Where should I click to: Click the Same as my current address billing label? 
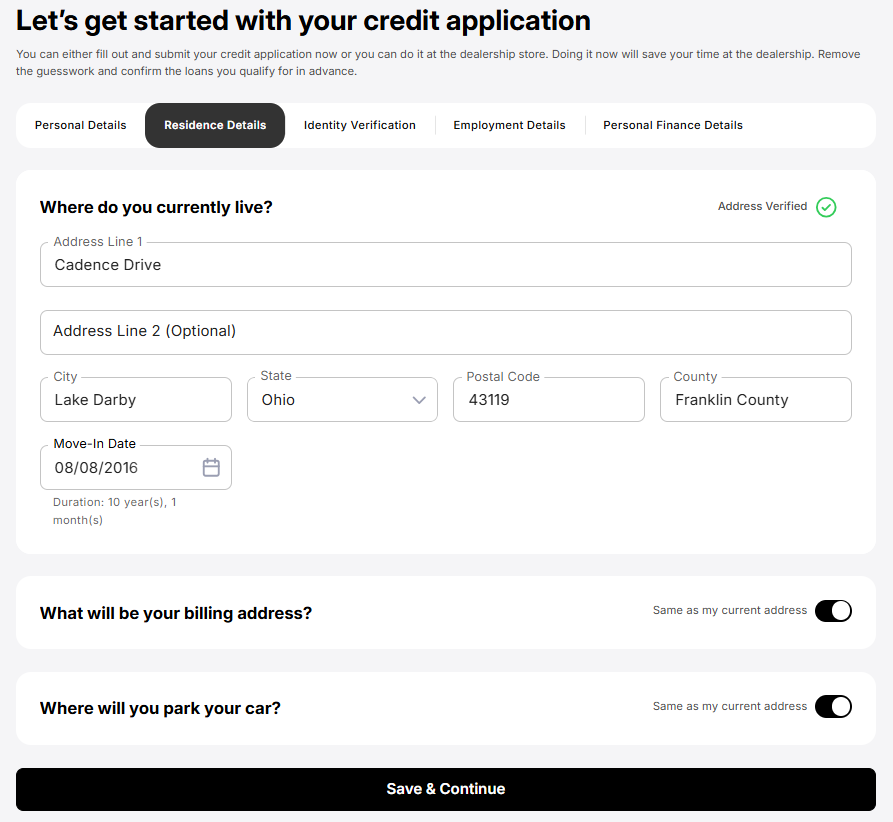pos(730,610)
